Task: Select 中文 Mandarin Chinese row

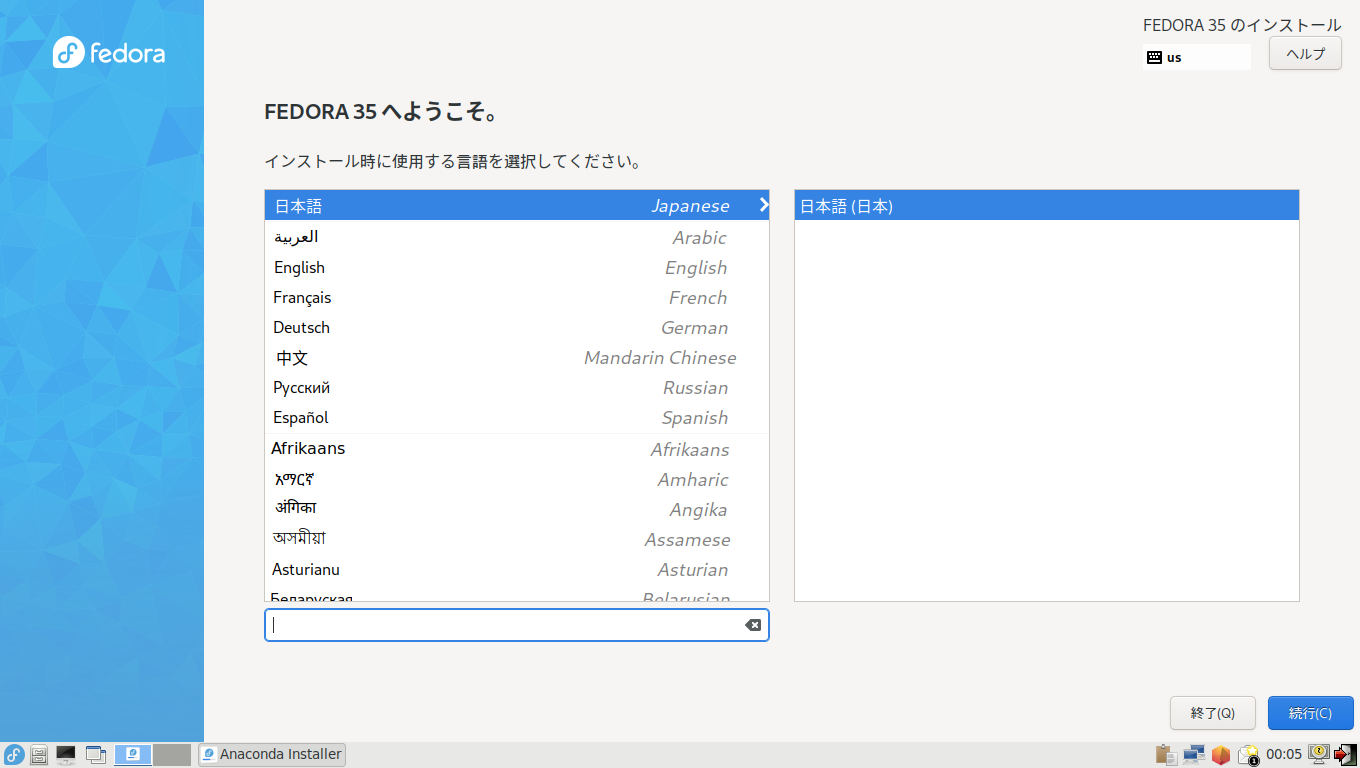Action: click(x=517, y=357)
